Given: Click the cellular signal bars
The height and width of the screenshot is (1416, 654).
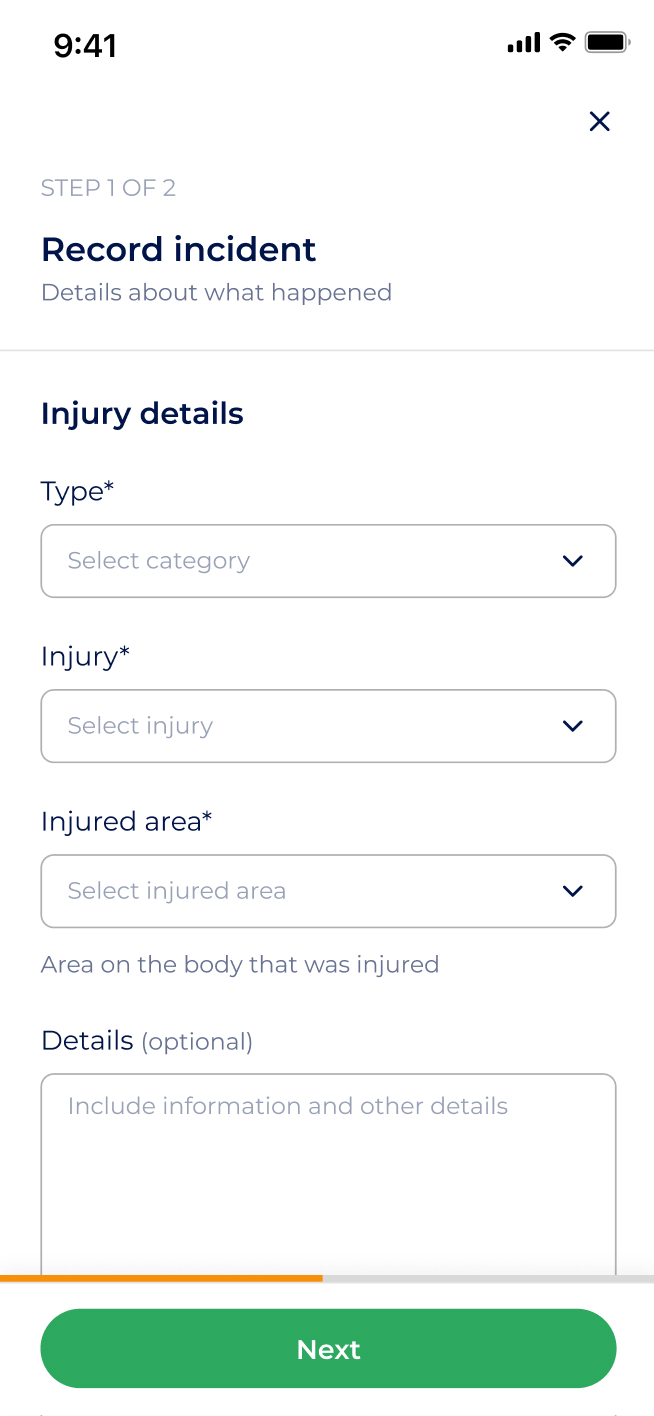Looking at the screenshot, I should [522, 43].
